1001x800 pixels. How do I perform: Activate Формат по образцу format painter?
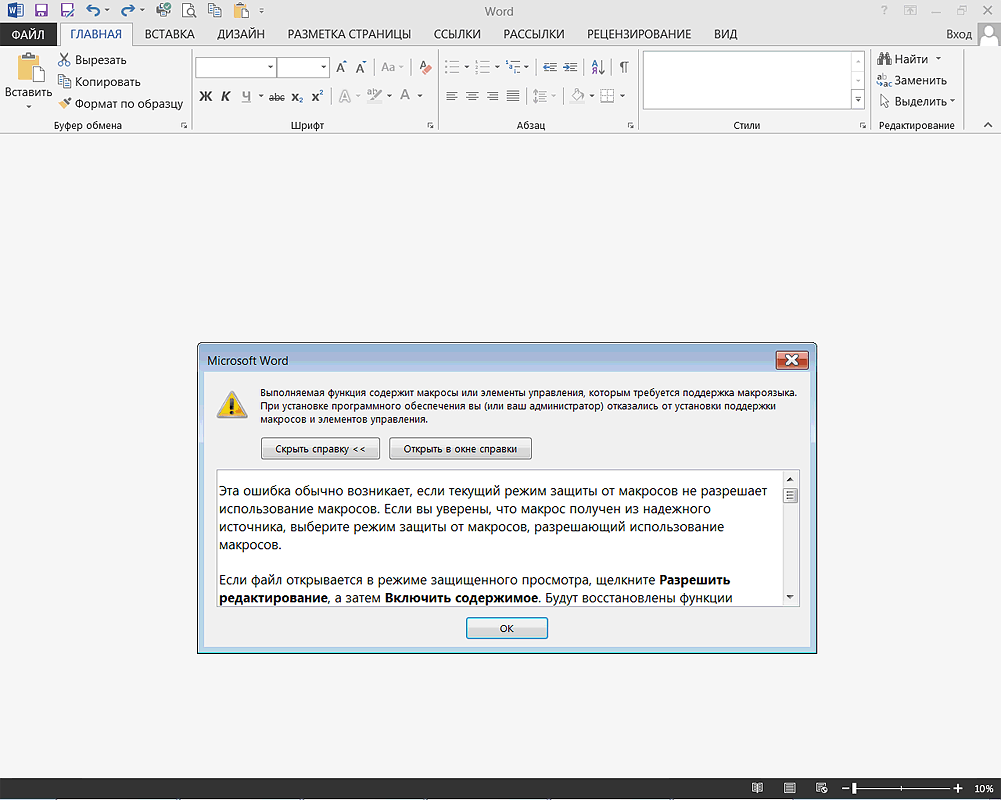click(x=121, y=103)
